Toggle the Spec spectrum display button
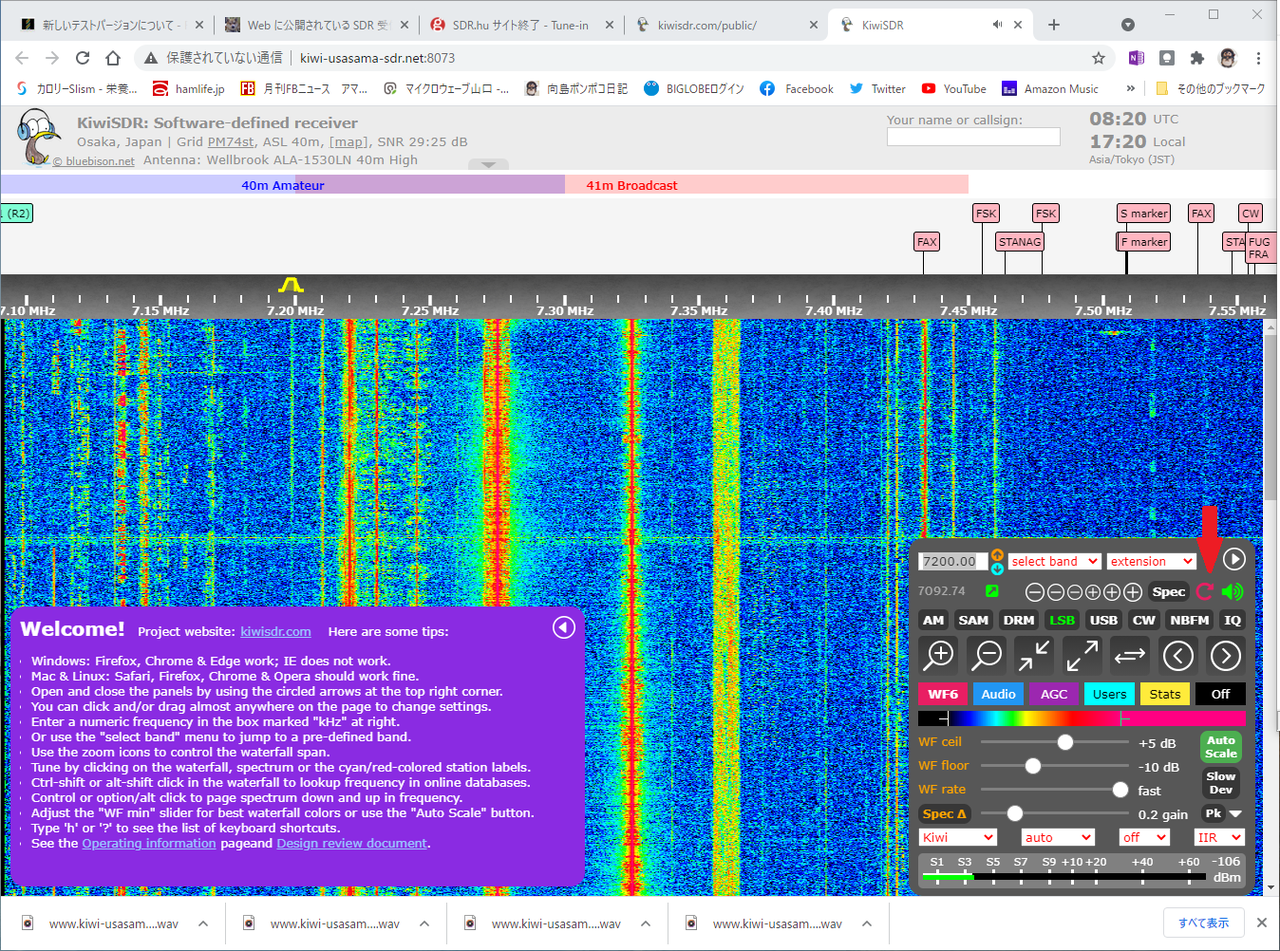Screen dimensions: 1280x951 click(1168, 591)
